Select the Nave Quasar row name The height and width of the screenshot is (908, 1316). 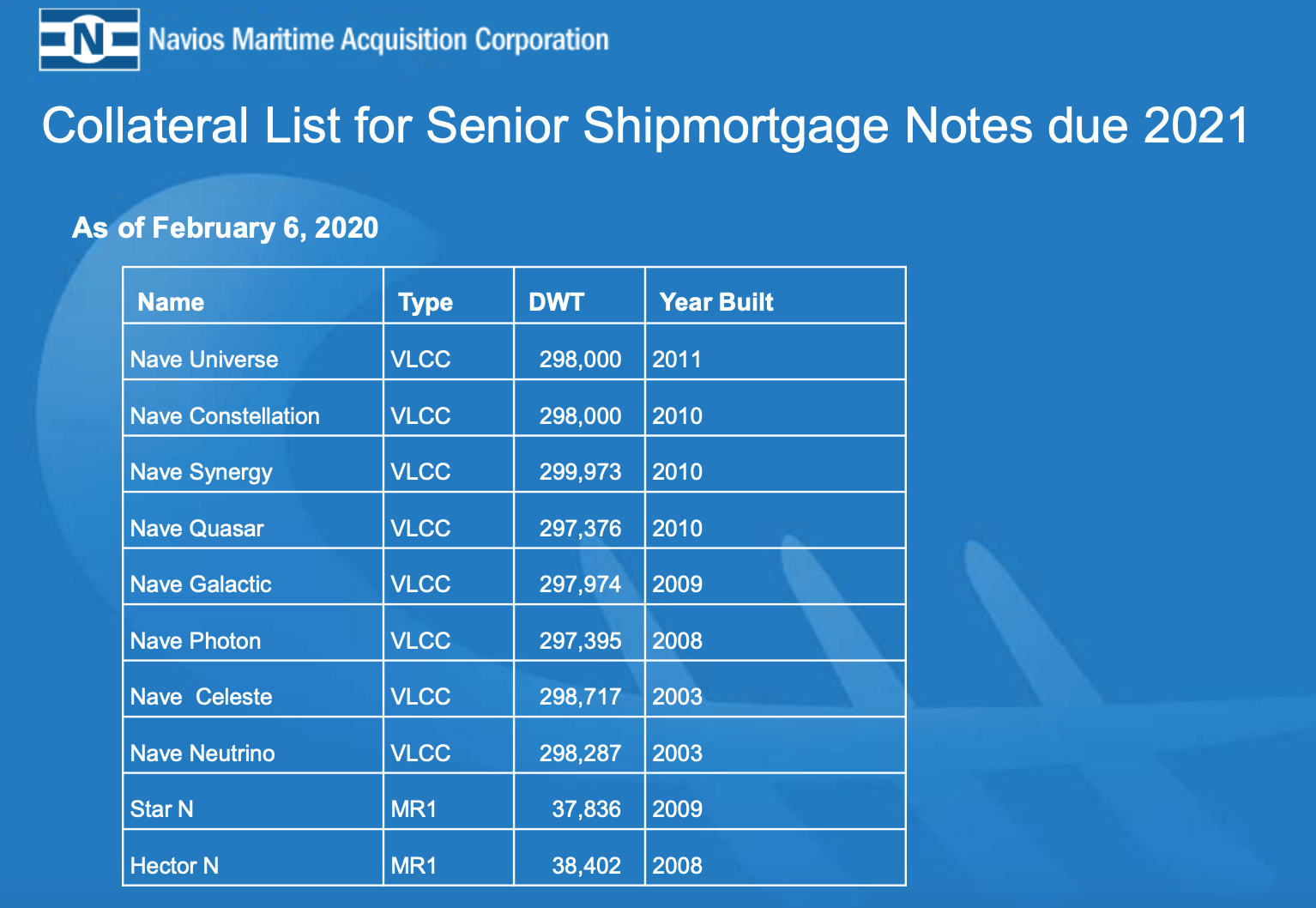tap(197, 528)
